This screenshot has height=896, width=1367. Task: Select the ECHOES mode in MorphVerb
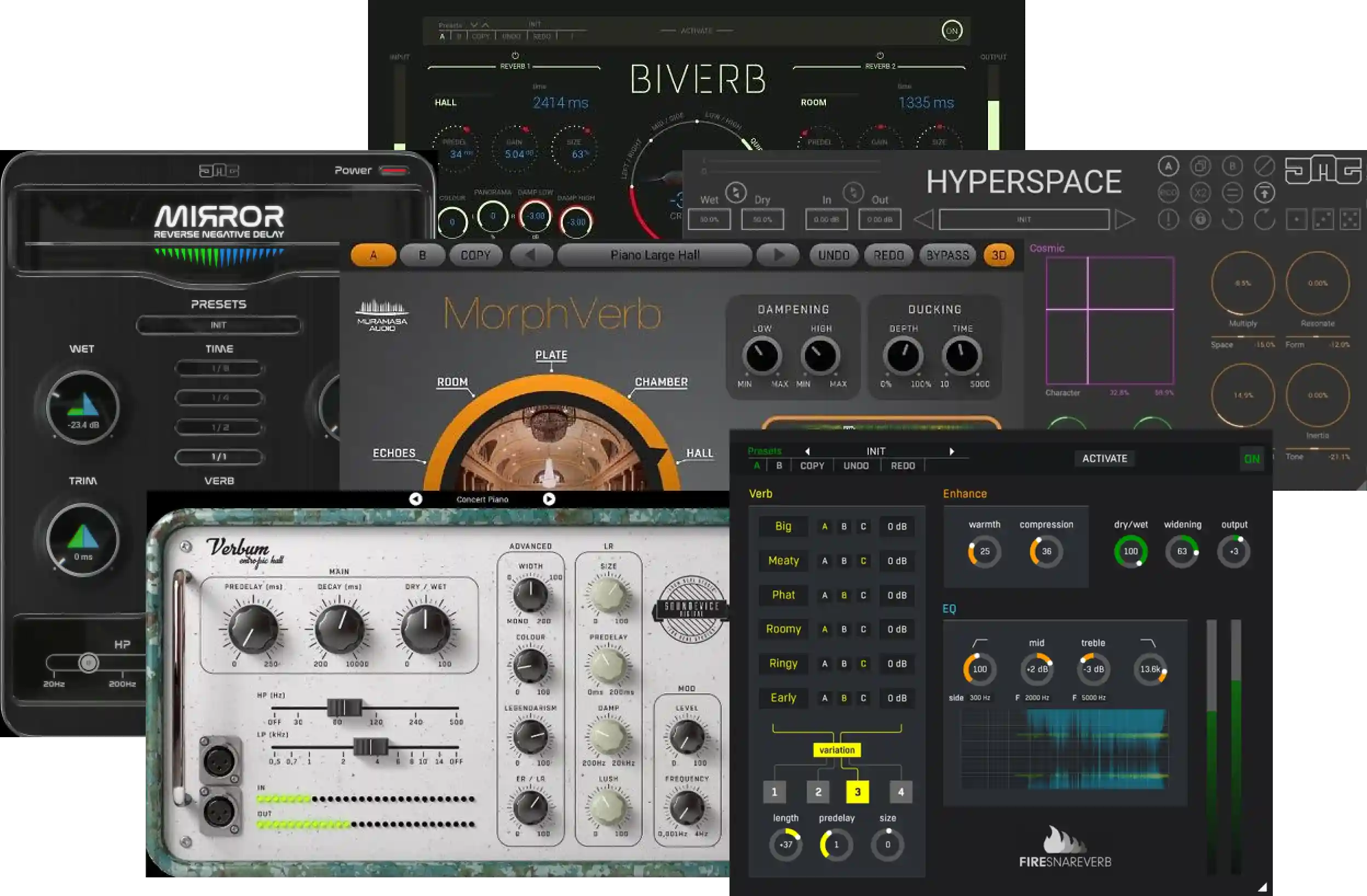point(394,453)
